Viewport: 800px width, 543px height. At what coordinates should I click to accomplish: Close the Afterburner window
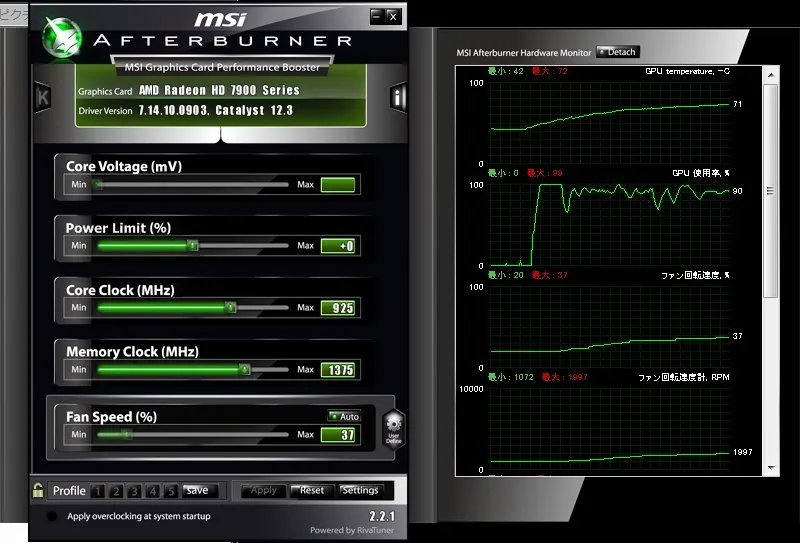click(x=393, y=17)
